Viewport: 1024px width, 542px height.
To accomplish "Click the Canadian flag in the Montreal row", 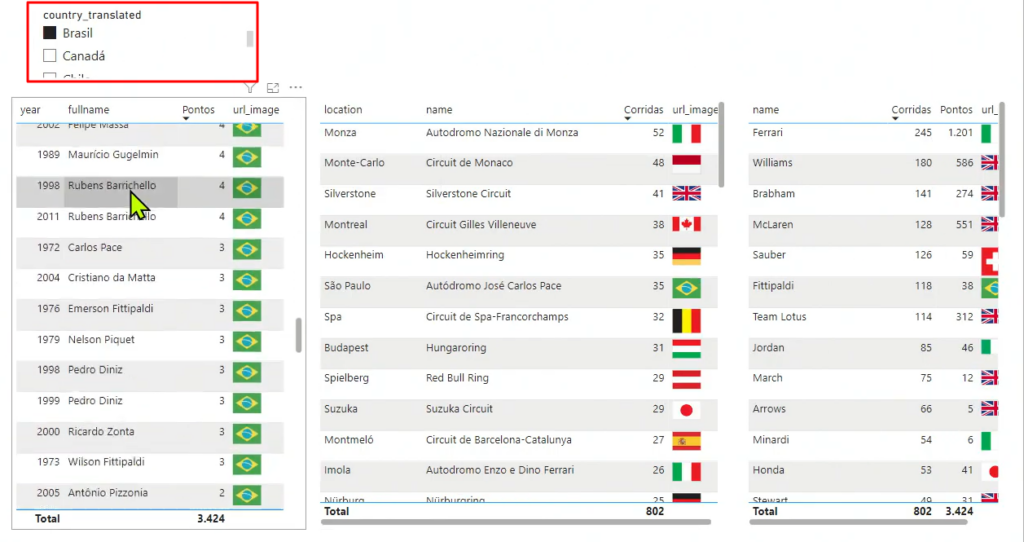I will point(686,225).
